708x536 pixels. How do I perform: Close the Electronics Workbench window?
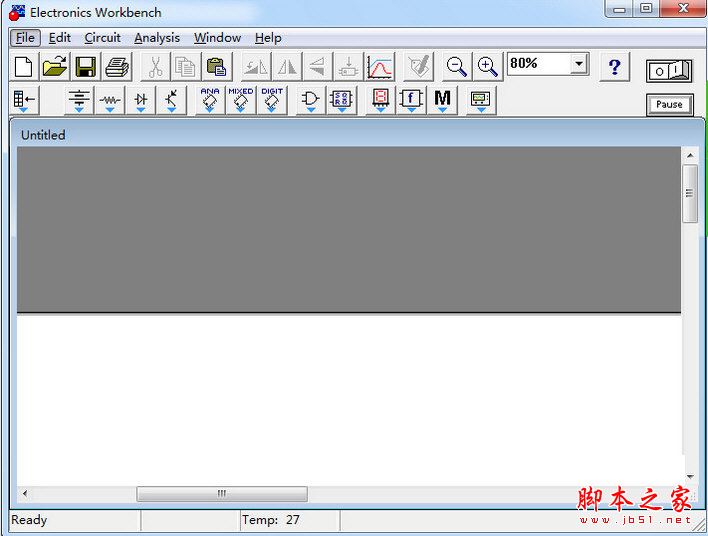(x=683, y=9)
